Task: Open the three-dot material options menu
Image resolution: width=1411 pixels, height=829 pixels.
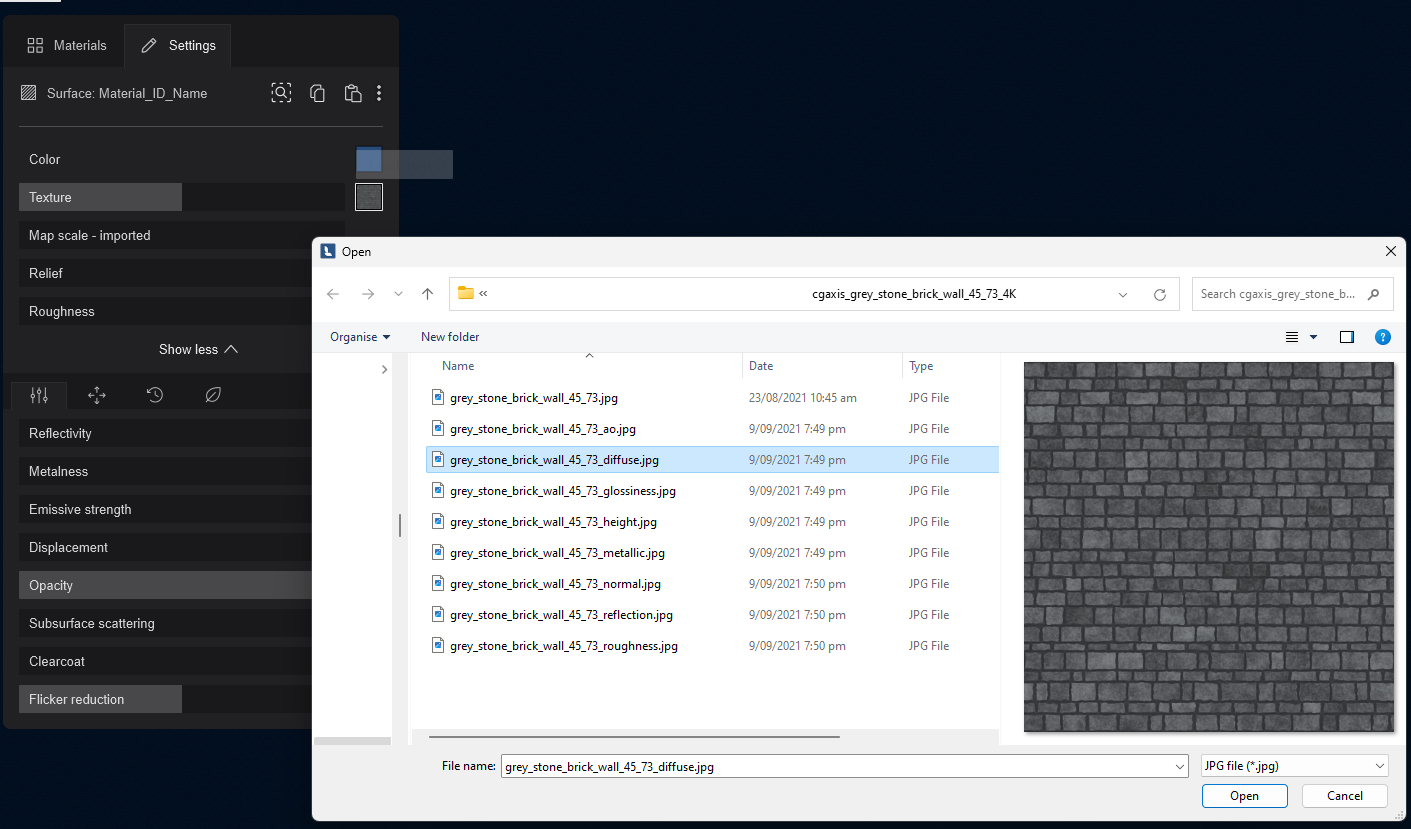Action: [x=379, y=93]
